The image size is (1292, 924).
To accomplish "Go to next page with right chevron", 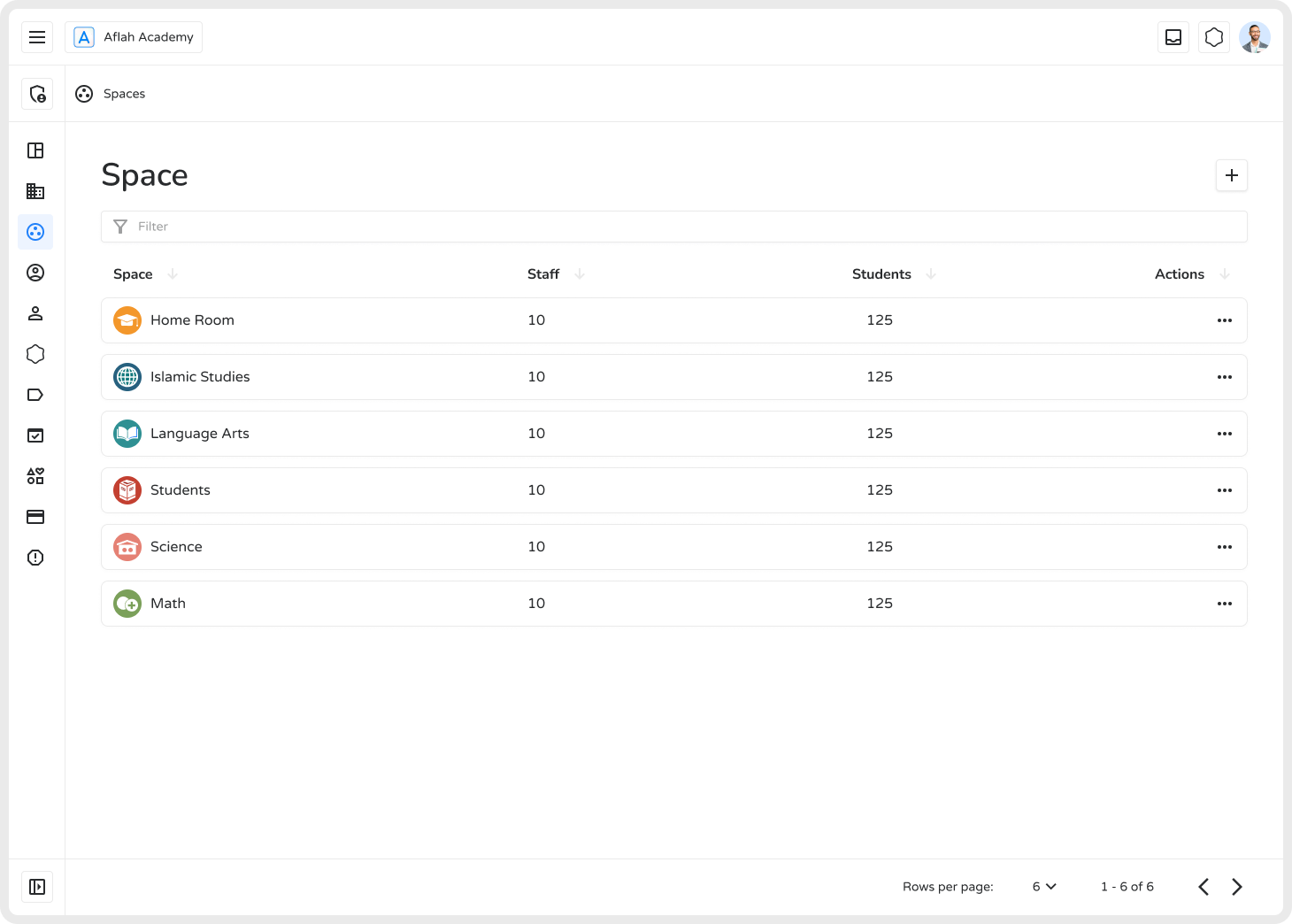I will tap(1237, 886).
